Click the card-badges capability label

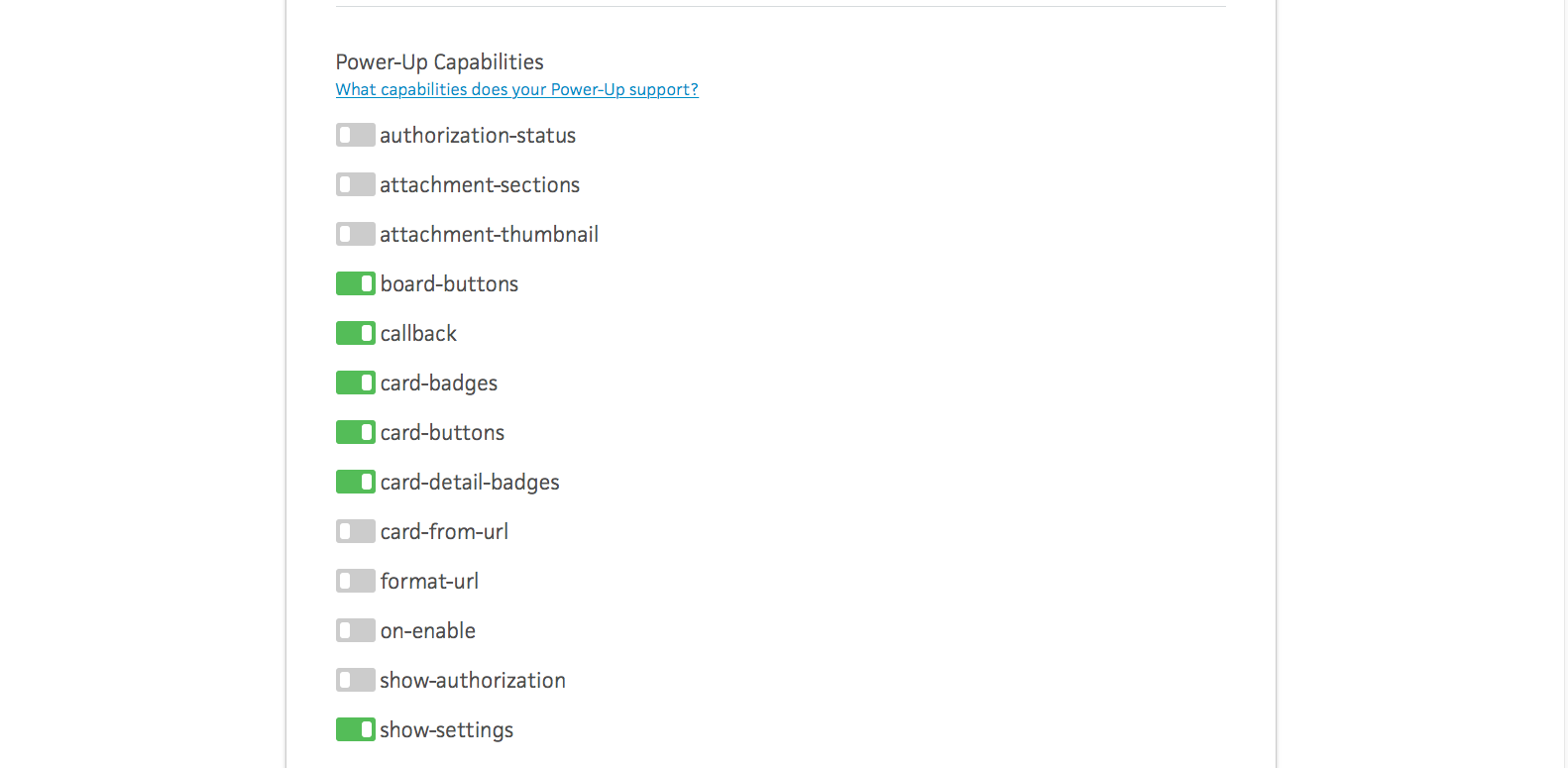(x=438, y=383)
